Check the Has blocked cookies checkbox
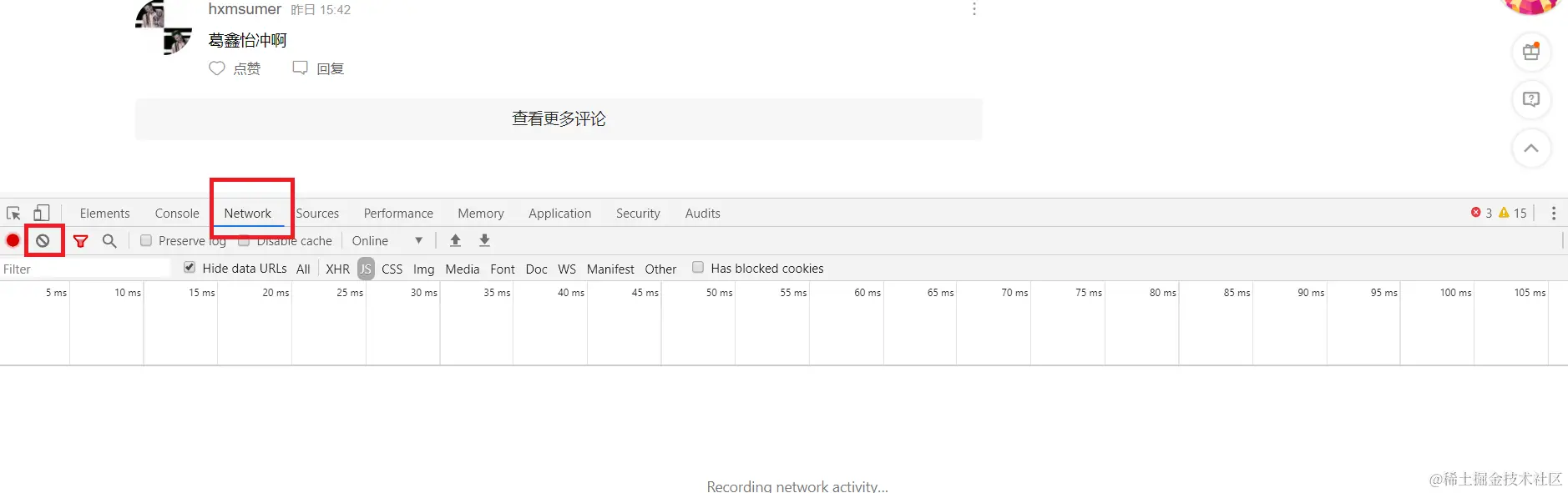 (698, 268)
